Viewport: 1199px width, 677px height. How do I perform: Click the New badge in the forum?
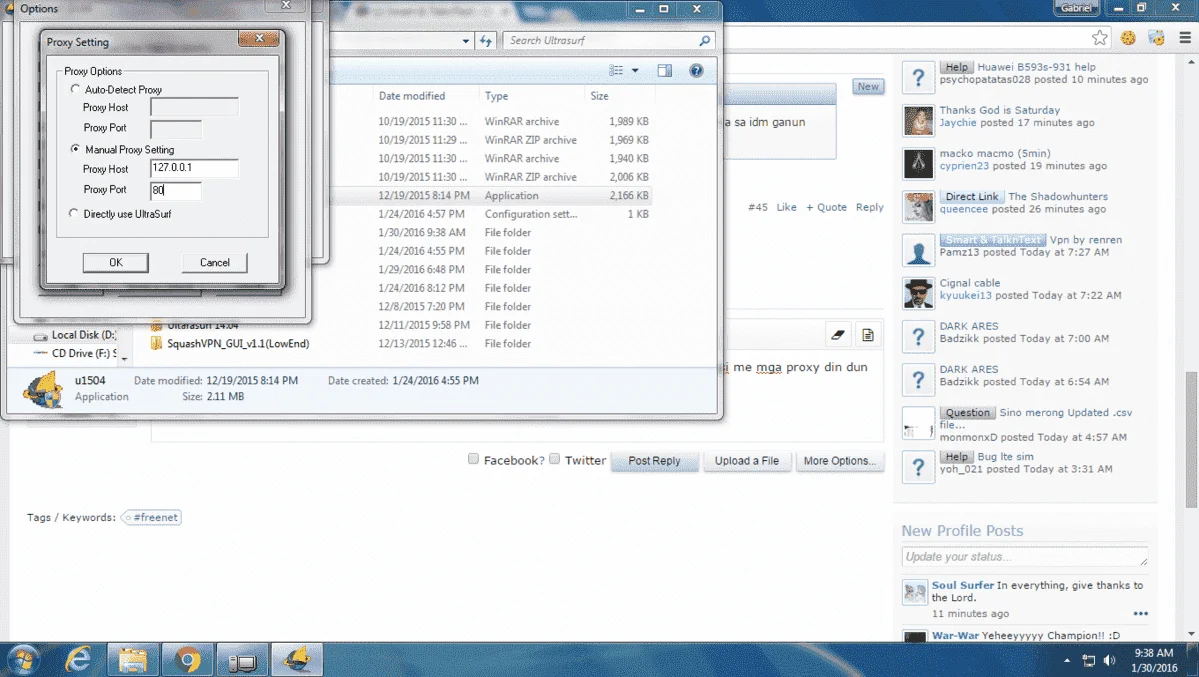(868, 86)
